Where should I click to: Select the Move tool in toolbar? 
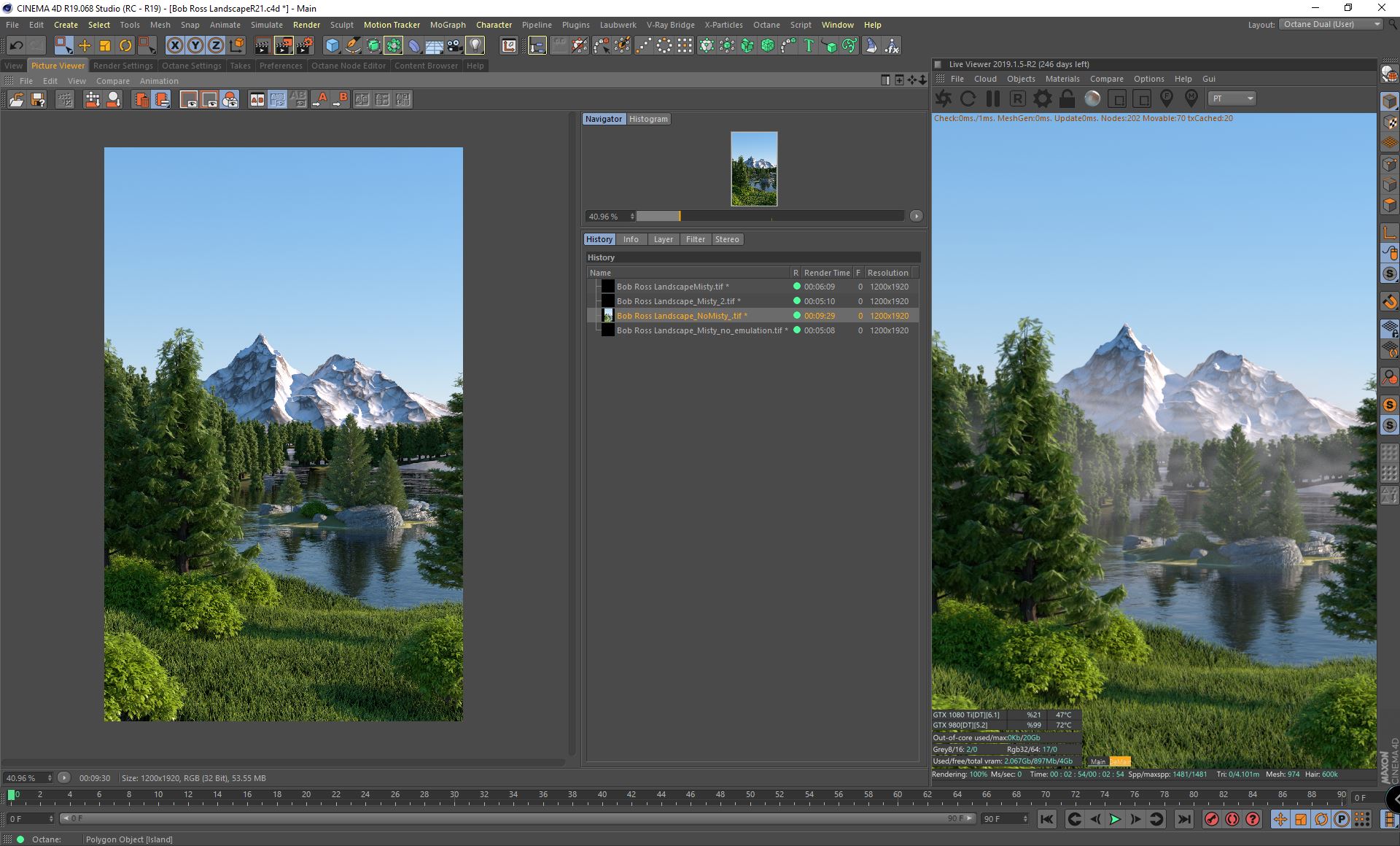(x=85, y=46)
